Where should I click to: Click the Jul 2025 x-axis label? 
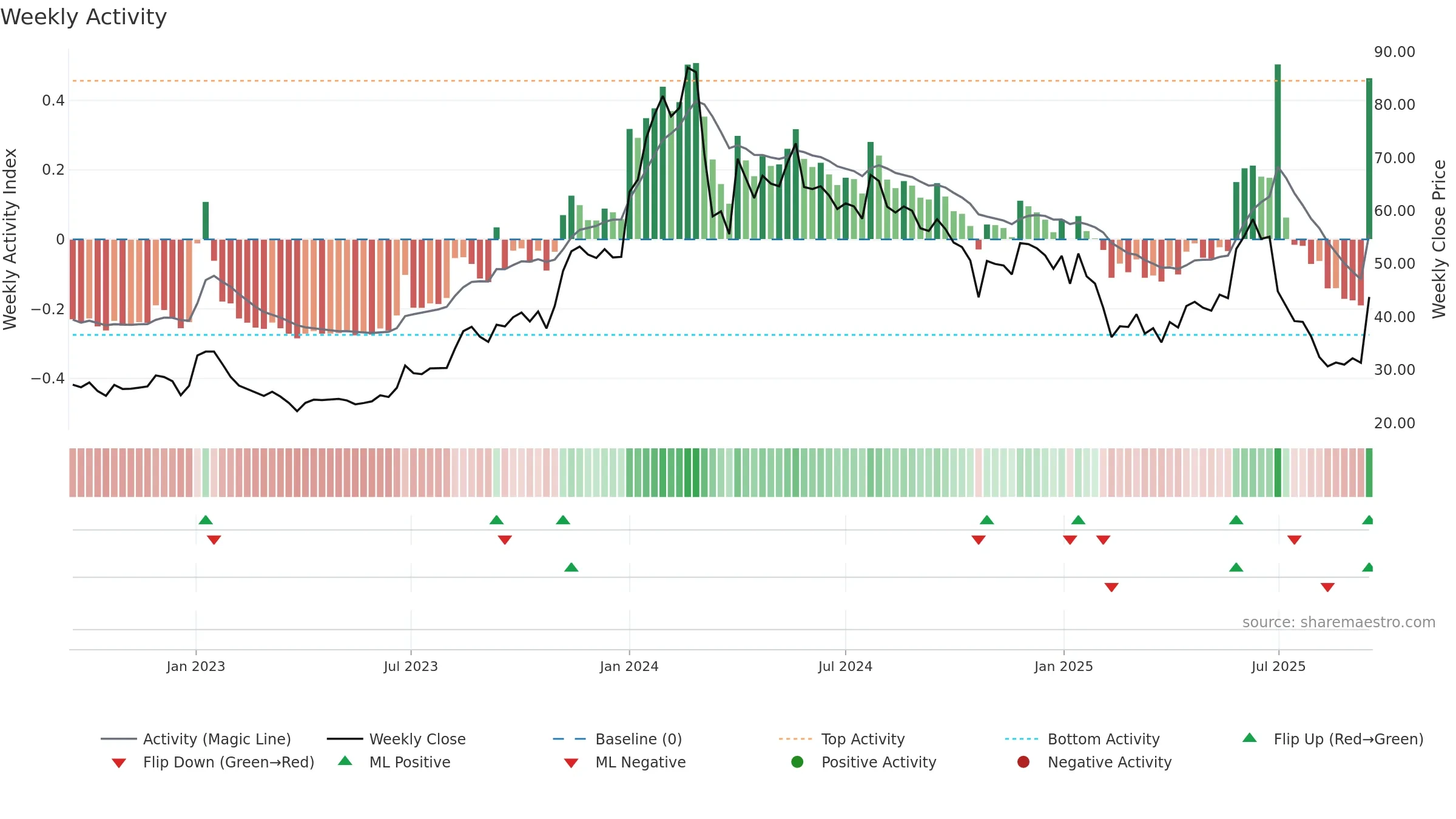pyautogui.click(x=1278, y=666)
